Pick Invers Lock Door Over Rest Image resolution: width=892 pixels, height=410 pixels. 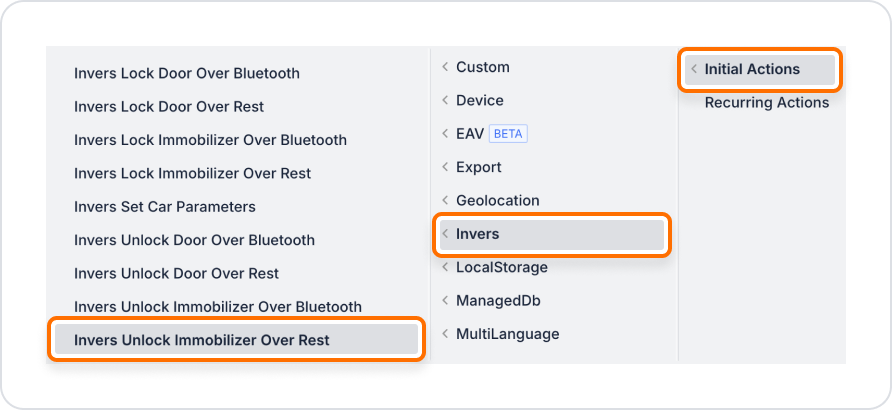pos(169,106)
